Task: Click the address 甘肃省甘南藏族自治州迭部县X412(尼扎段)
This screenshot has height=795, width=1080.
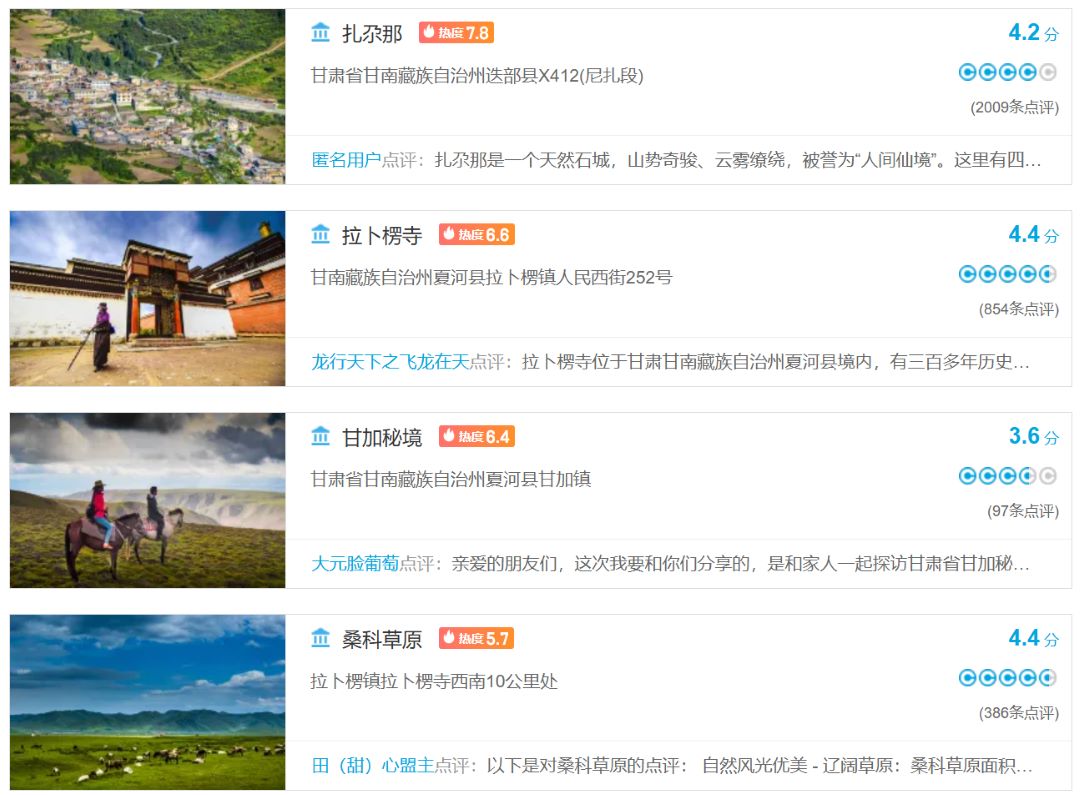Action: pos(477,76)
